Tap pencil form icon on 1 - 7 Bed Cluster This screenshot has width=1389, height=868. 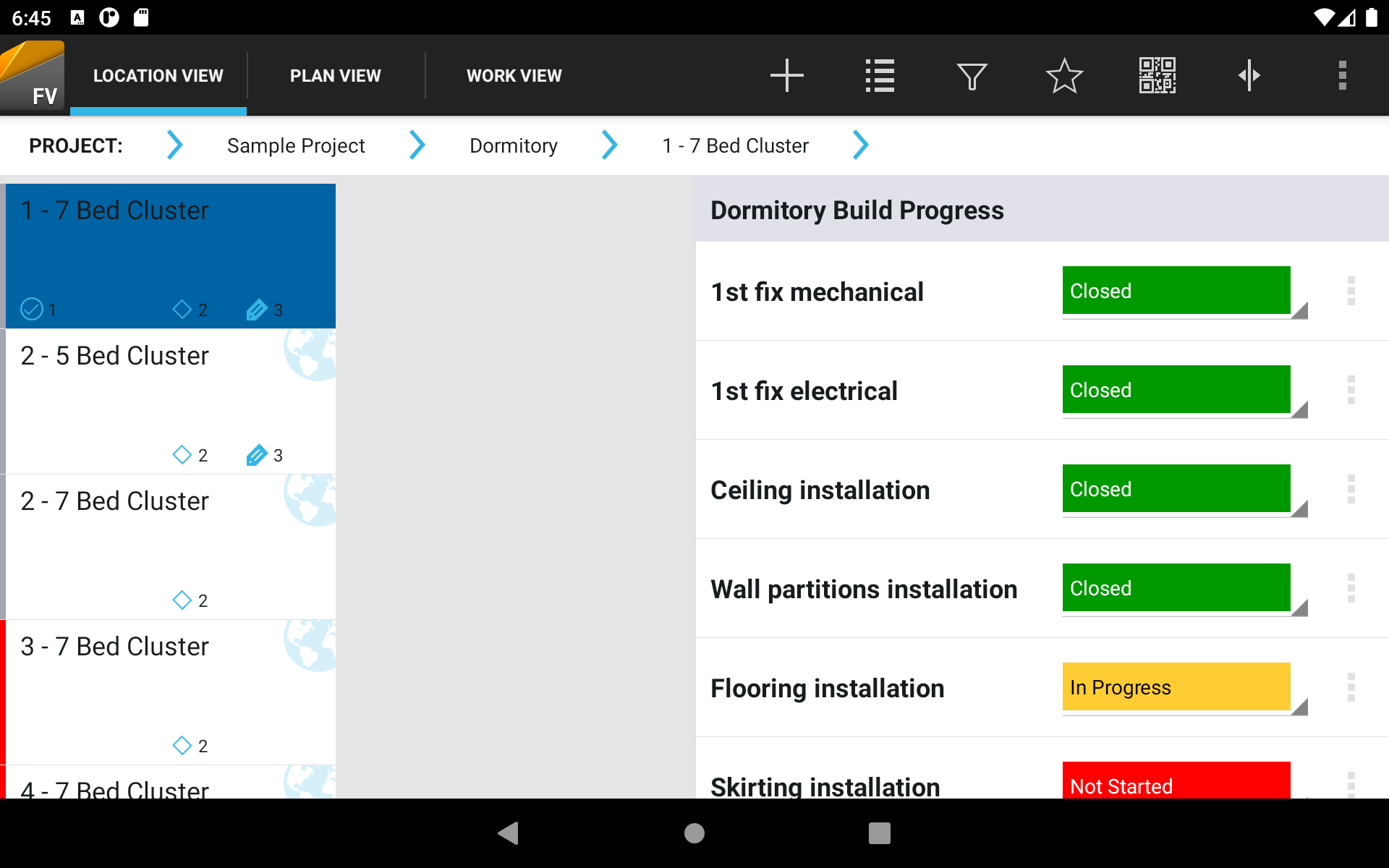point(257,310)
